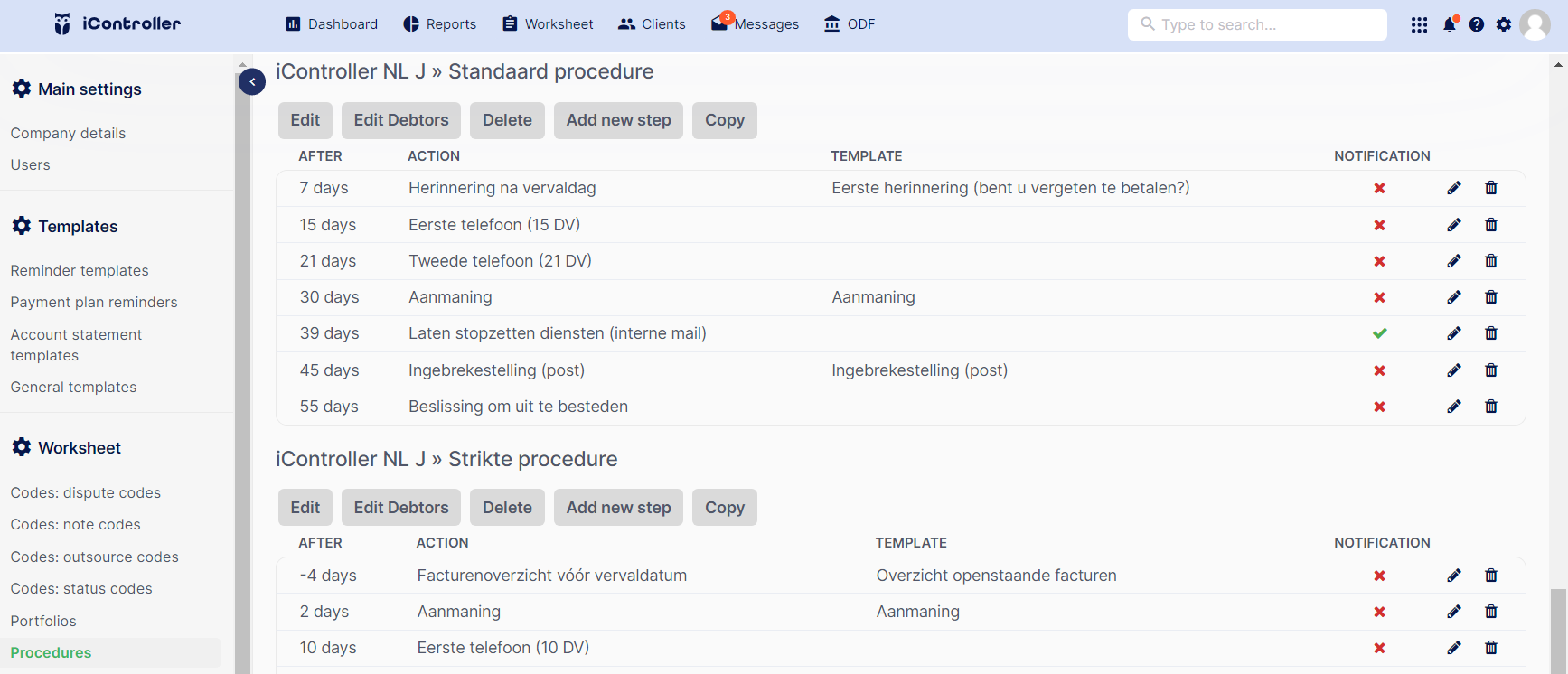Open the user avatar profile menu
Screen dimensions: 1568x674
click(x=1535, y=24)
